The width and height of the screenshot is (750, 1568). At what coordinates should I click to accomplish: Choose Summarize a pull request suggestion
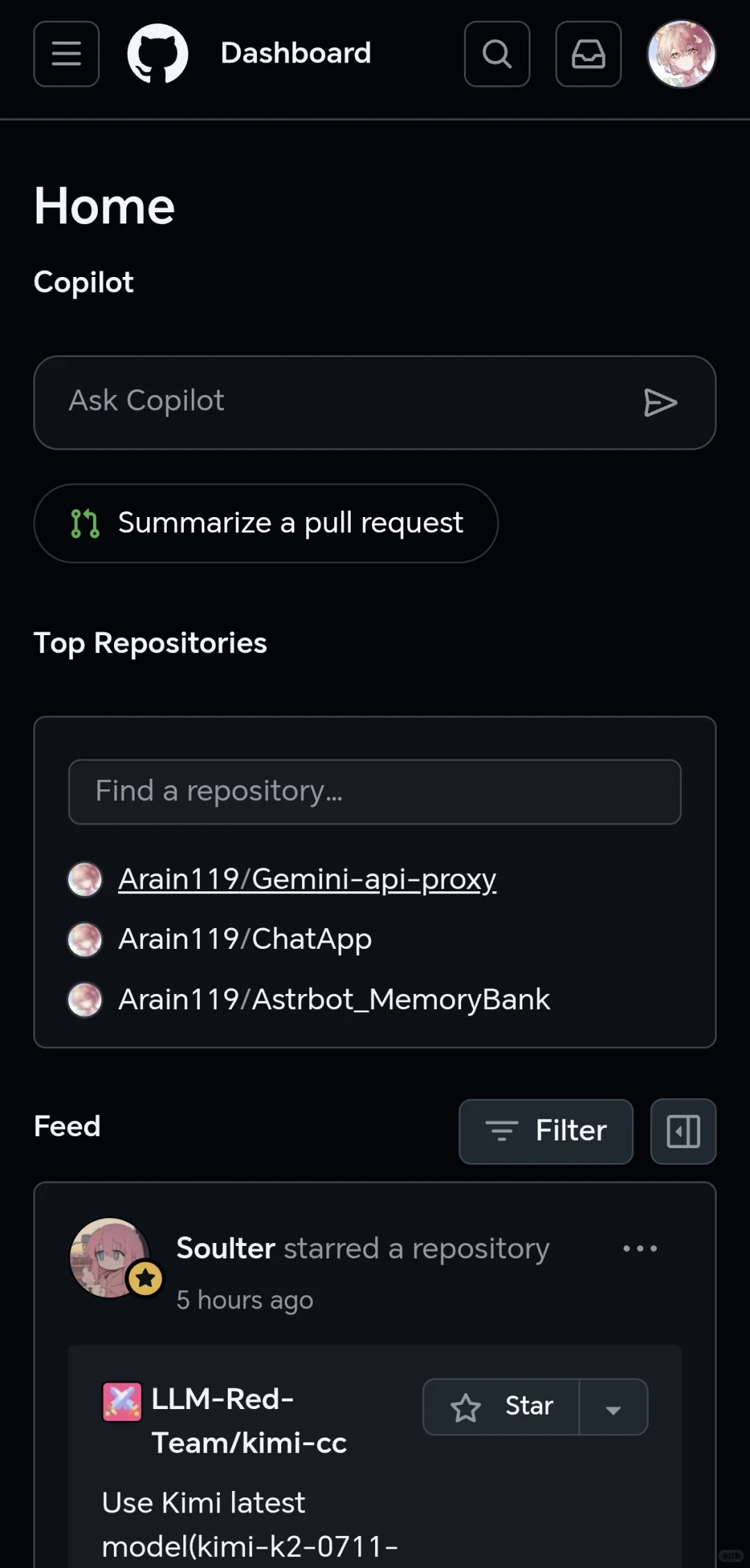coord(266,523)
